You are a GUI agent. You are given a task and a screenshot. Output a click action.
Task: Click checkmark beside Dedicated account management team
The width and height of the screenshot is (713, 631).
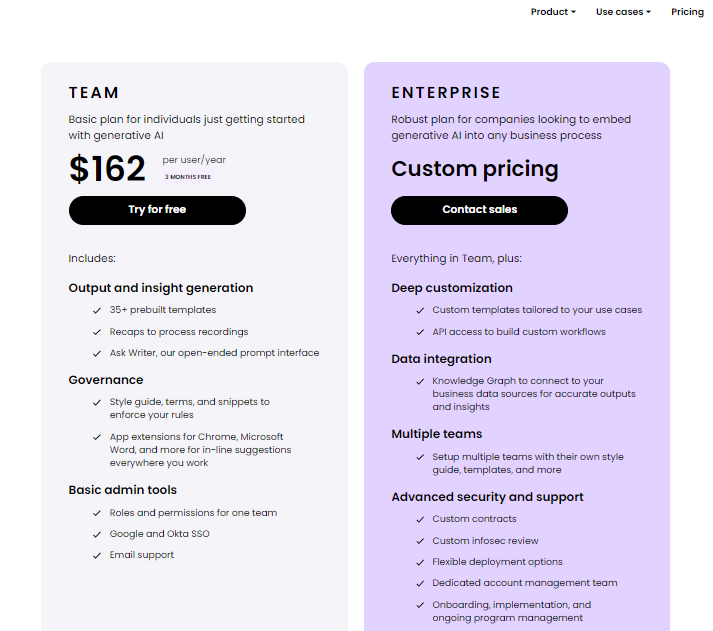click(x=420, y=583)
